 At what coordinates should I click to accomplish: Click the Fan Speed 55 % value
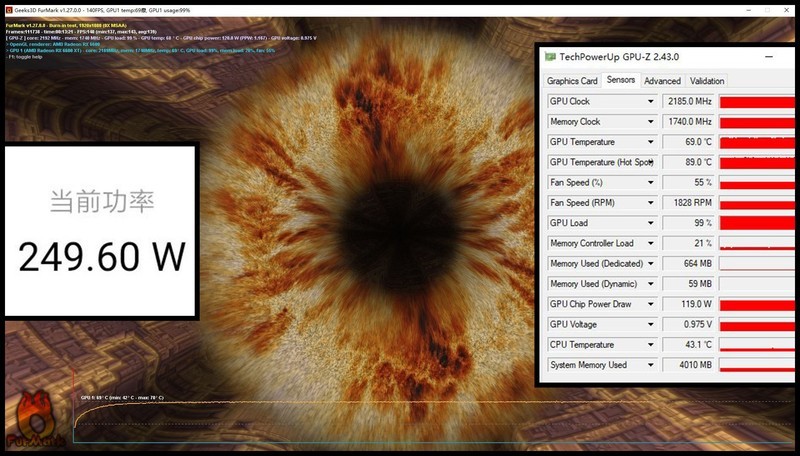point(689,182)
